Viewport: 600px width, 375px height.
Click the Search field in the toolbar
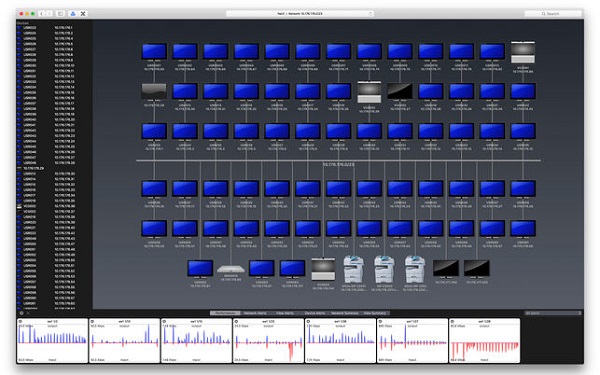(x=553, y=13)
